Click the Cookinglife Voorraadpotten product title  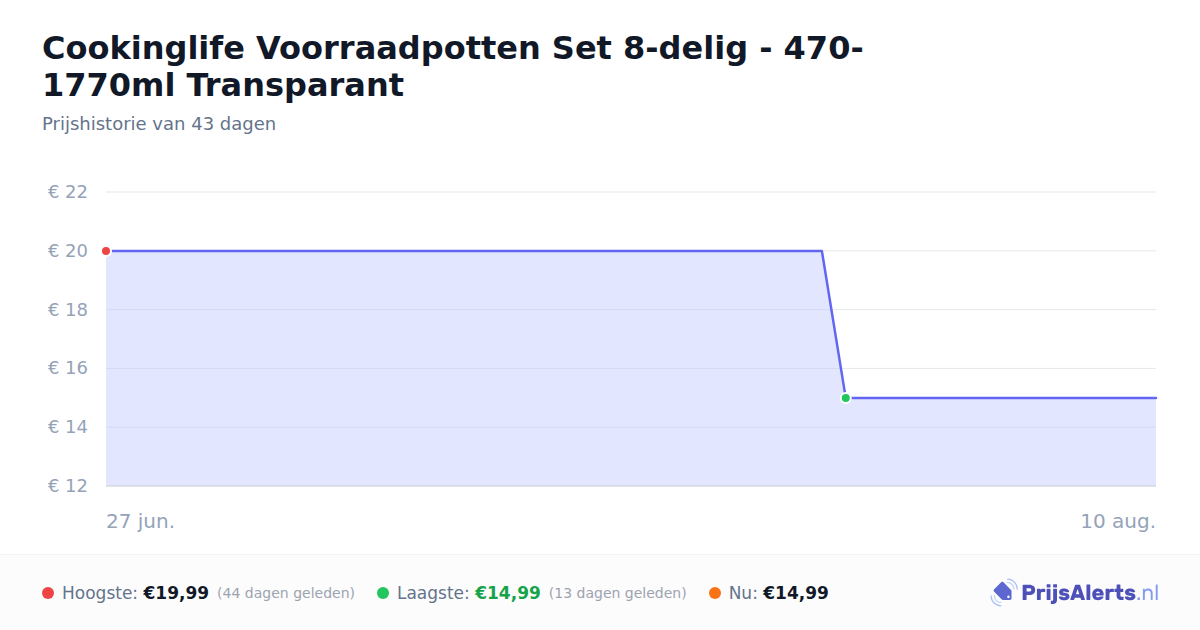tap(453, 66)
